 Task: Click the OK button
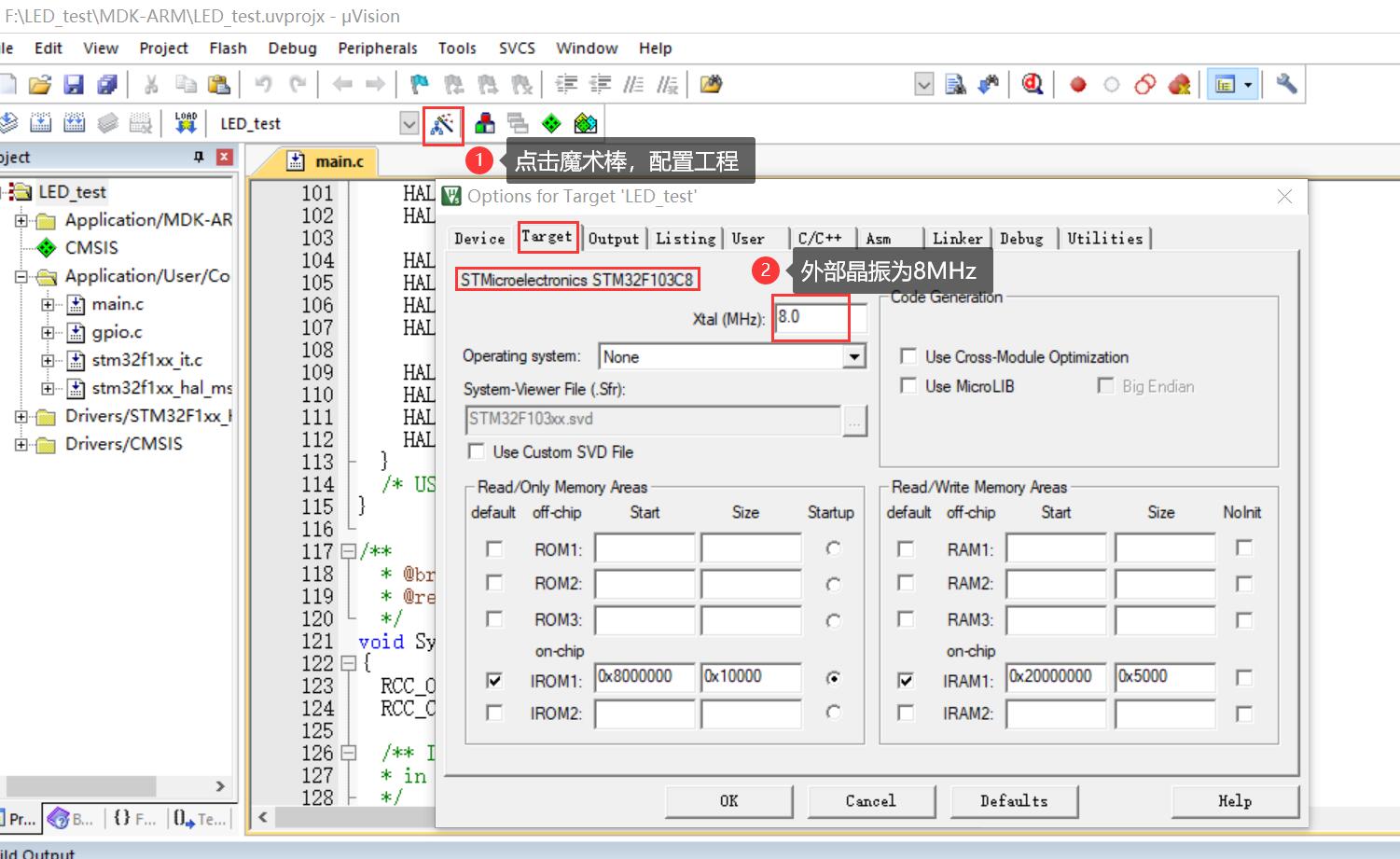pyautogui.click(x=728, y=801)
